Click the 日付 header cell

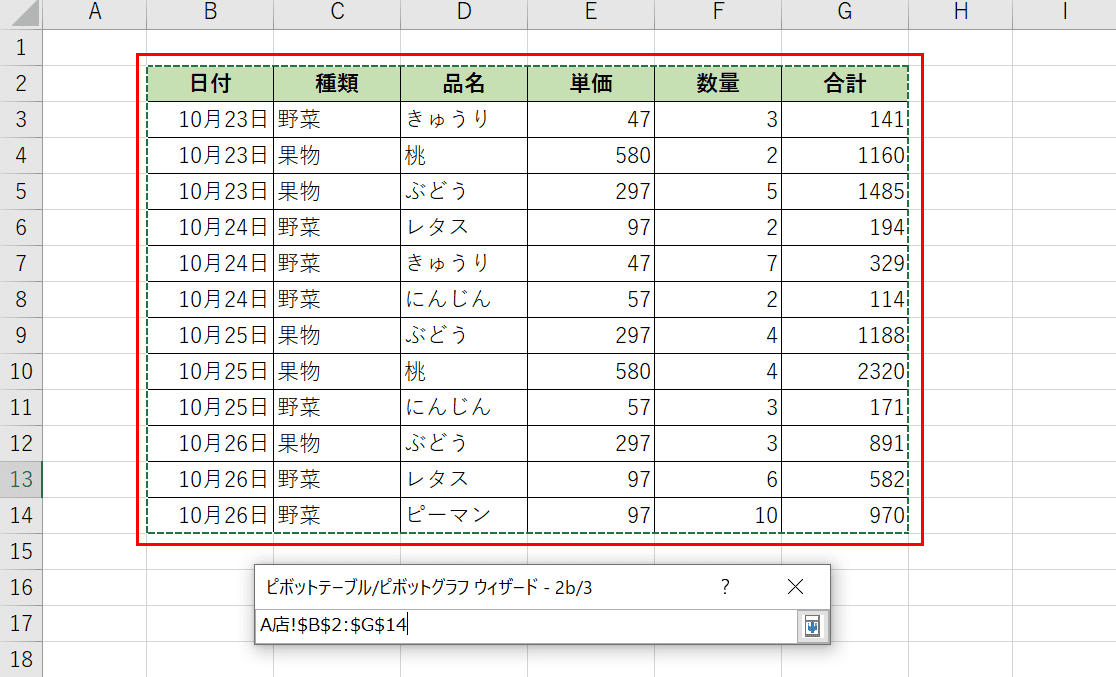tap(210, 83)
